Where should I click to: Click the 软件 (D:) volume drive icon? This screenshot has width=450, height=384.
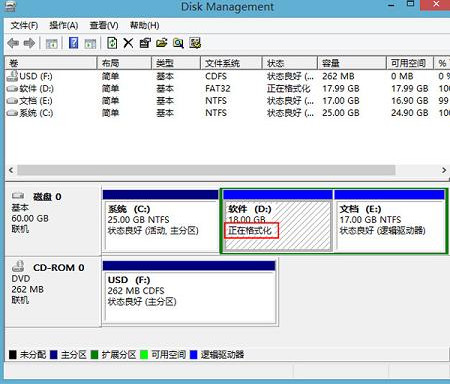pos(12,89)
